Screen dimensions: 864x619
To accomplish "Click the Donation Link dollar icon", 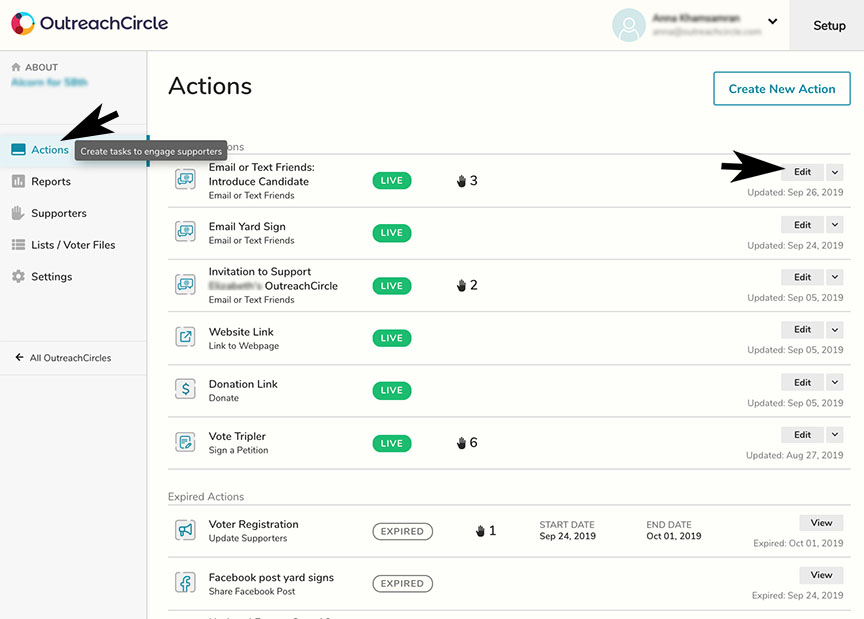I will 185,389.
